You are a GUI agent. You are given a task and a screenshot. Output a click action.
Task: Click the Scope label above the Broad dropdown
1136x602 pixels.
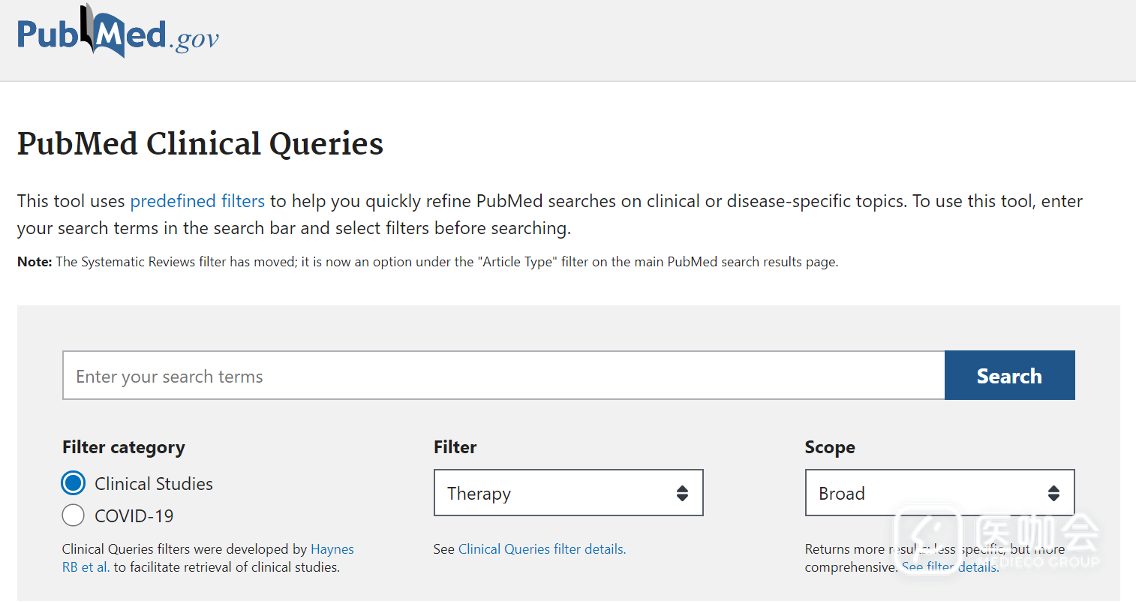830,447
